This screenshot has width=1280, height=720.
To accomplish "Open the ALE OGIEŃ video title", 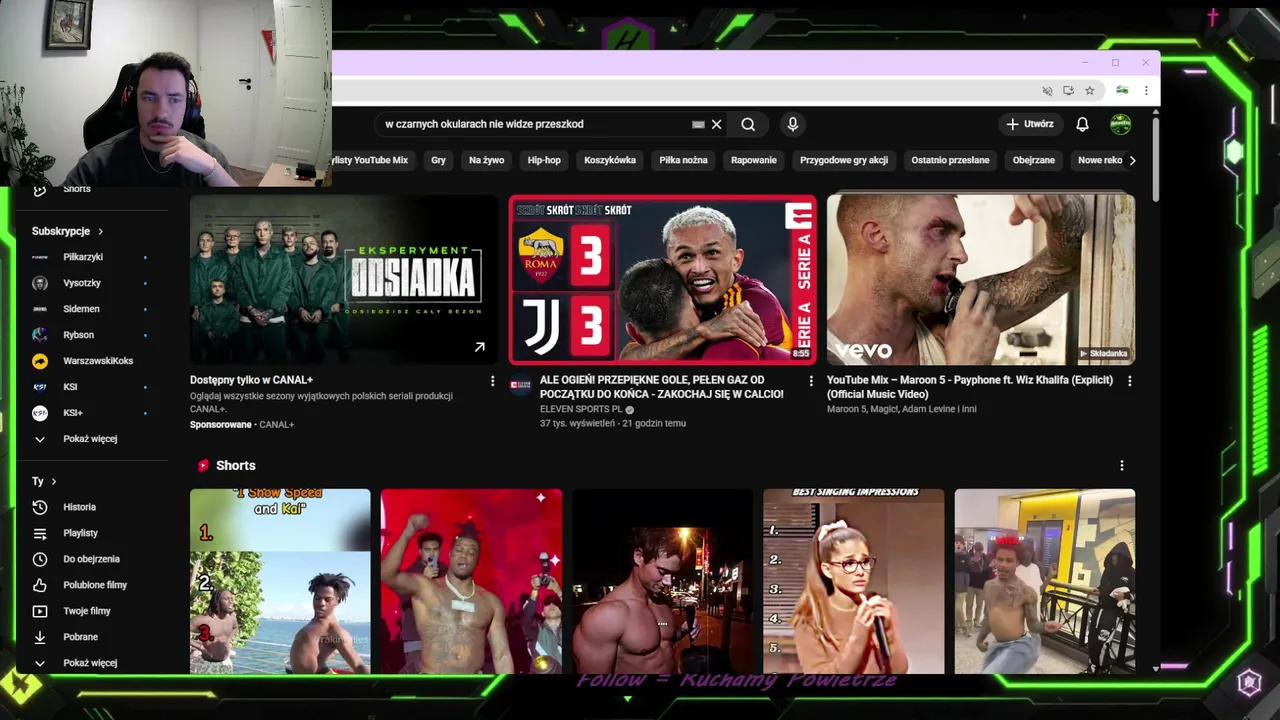I will [x=662, y=387].
